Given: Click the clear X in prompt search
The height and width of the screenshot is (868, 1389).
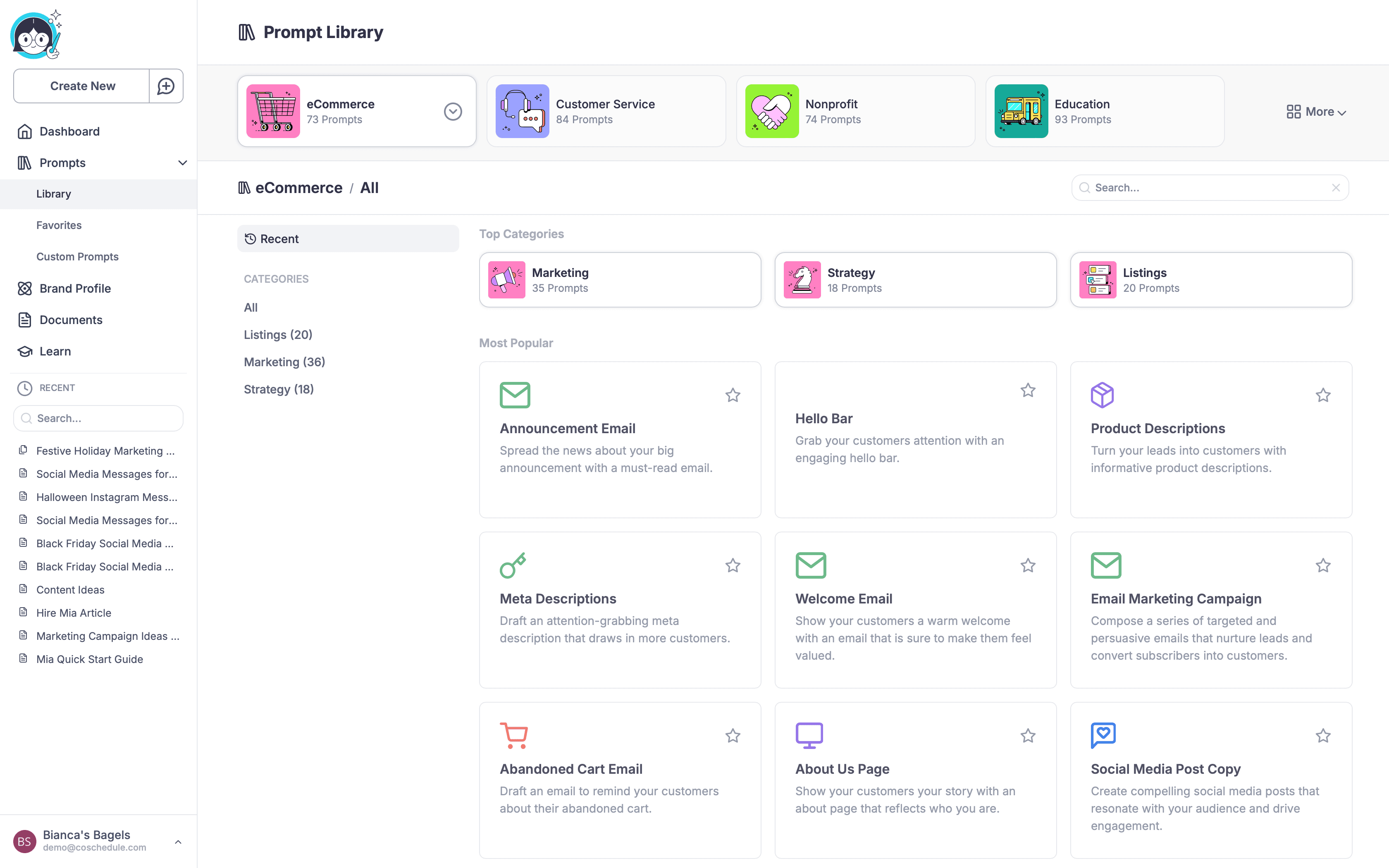Looking at the screenshot, I should tap(1336, 188).
